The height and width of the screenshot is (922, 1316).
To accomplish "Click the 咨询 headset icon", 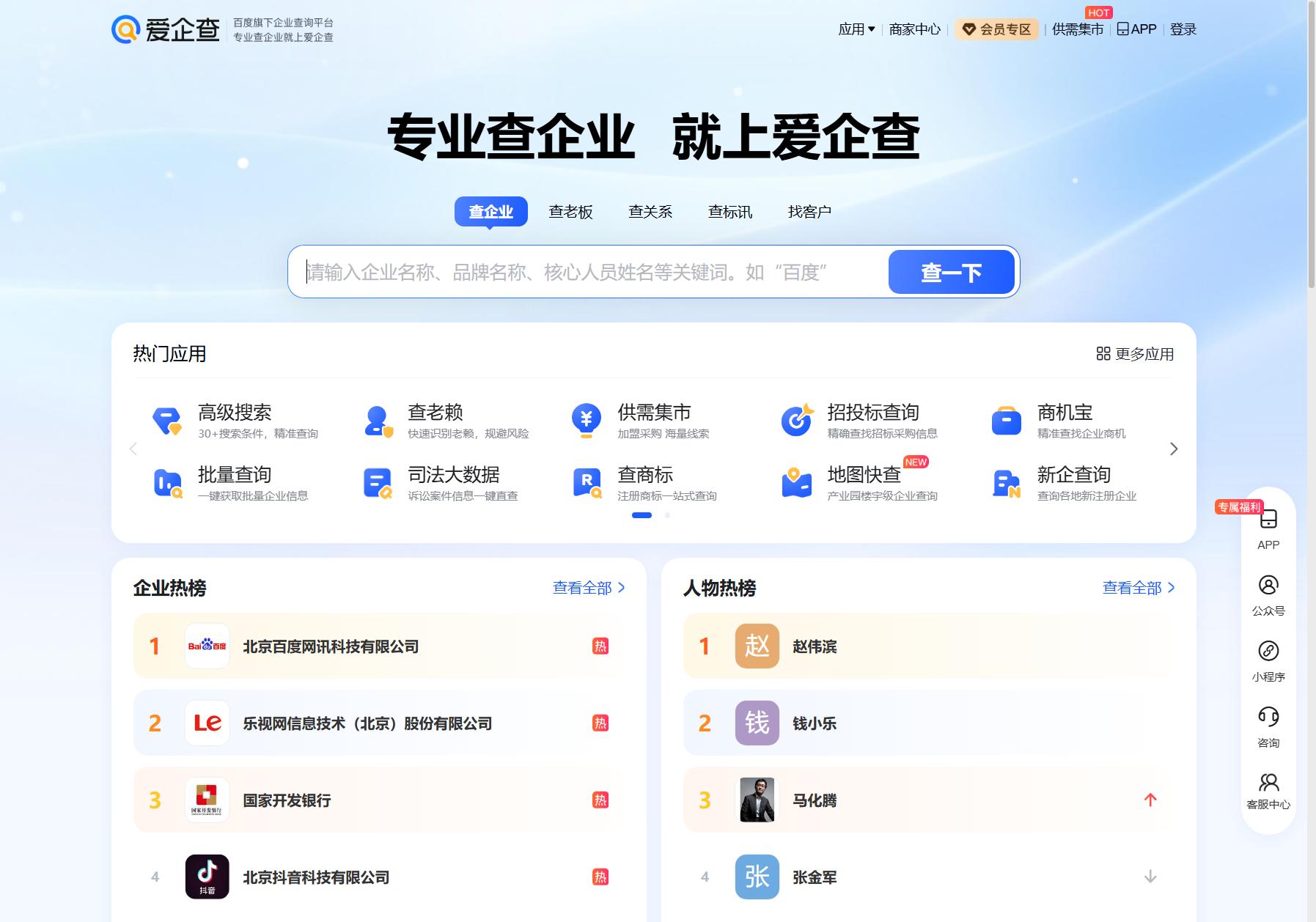I will [1268, 716].
